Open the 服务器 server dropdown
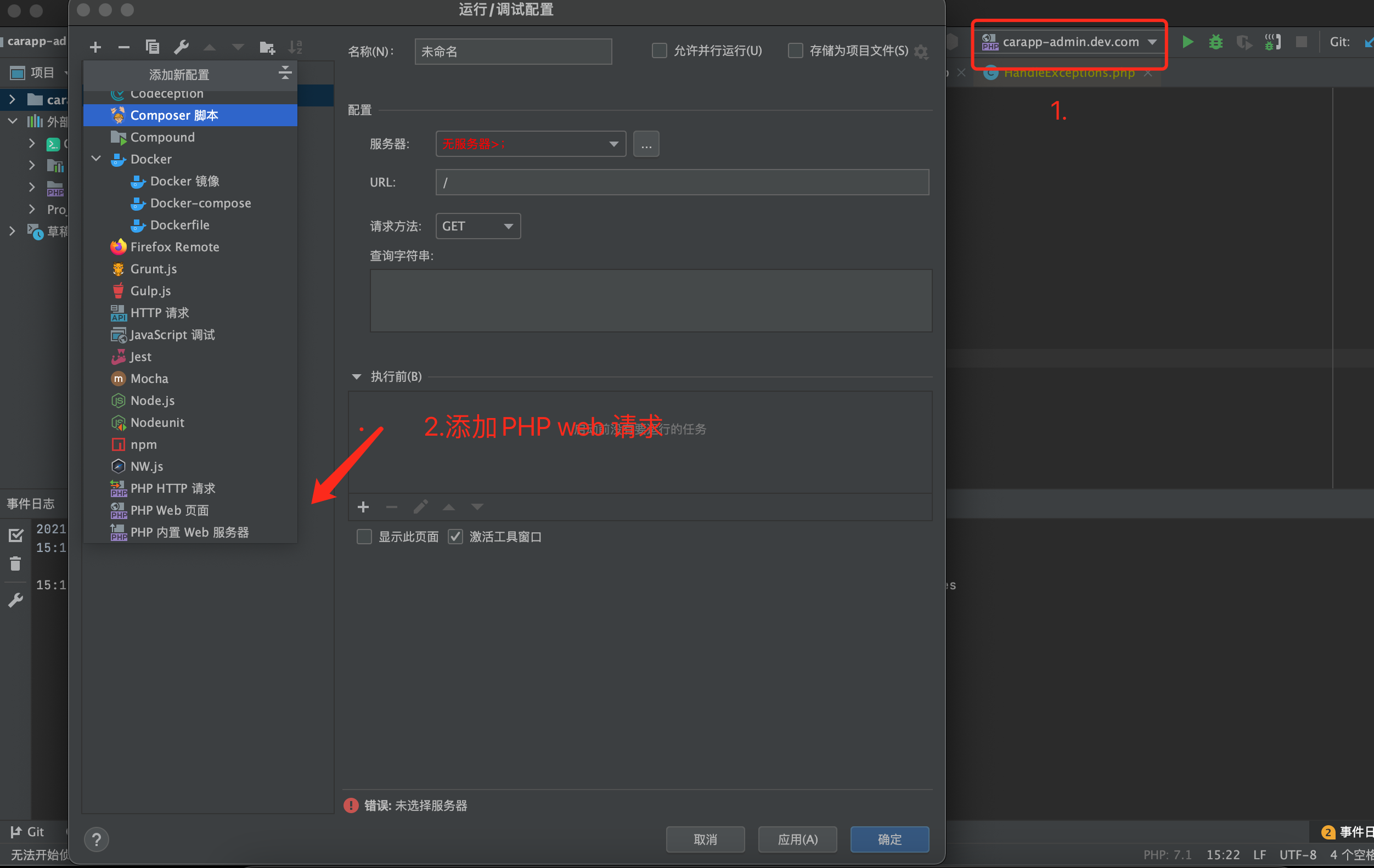 pos(530,144)
